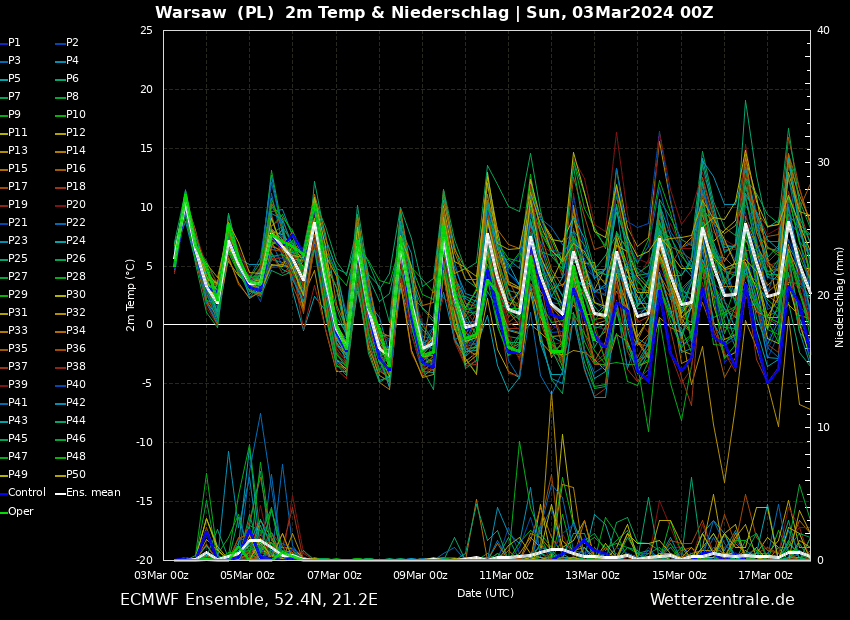This screenshot has height=620, width=850.
Task: Open the 'Wetterzentrale.de' source label
Action: [722, 599]
